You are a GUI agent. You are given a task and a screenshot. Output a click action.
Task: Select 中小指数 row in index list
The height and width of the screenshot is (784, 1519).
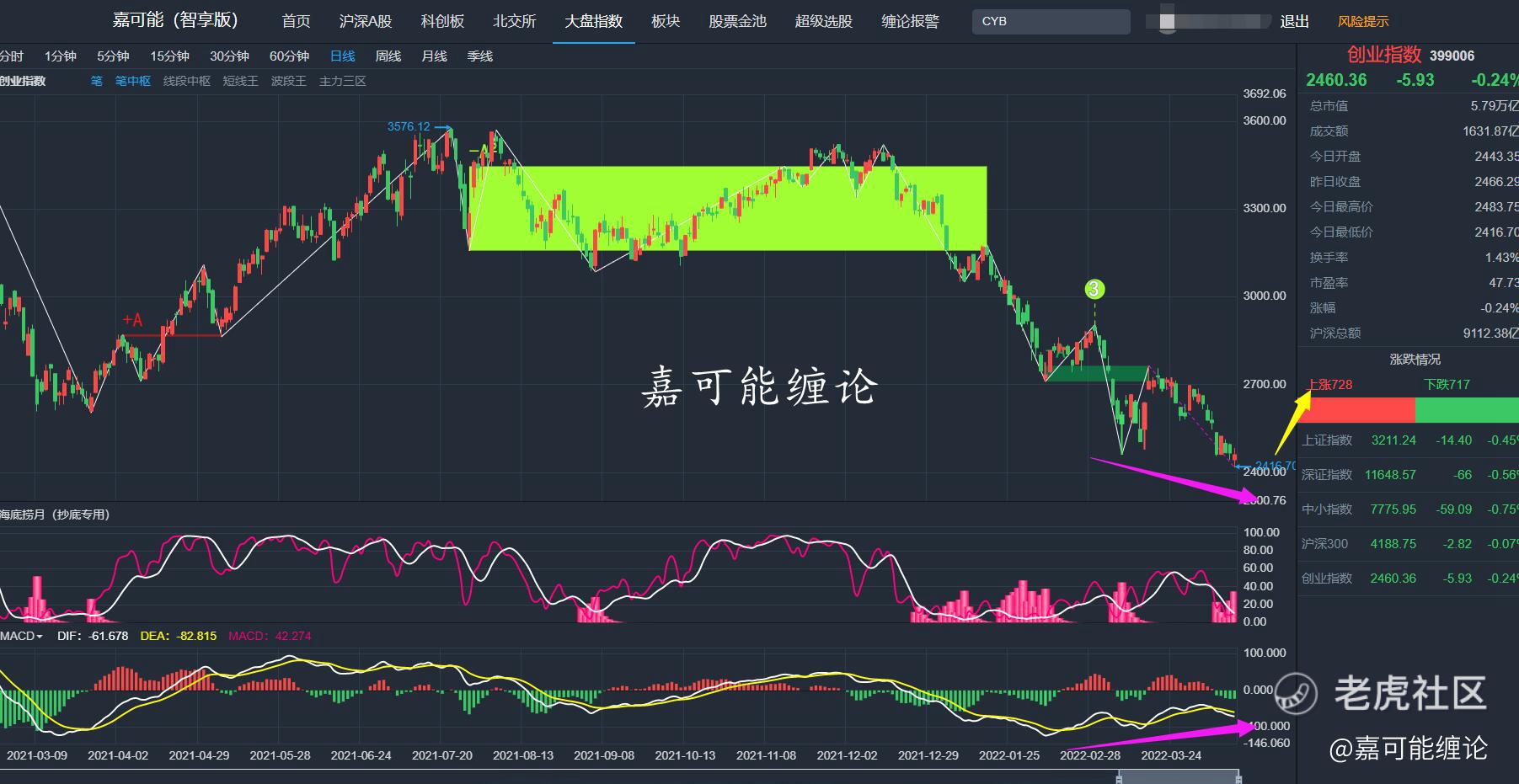coord(1408,509)
